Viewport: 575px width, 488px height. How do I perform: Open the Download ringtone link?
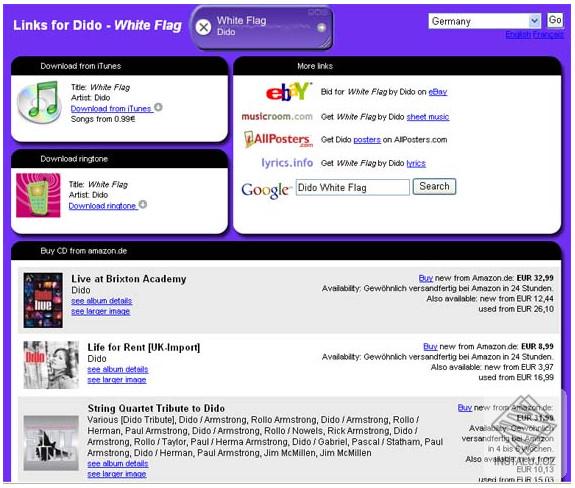click(103, 206)
